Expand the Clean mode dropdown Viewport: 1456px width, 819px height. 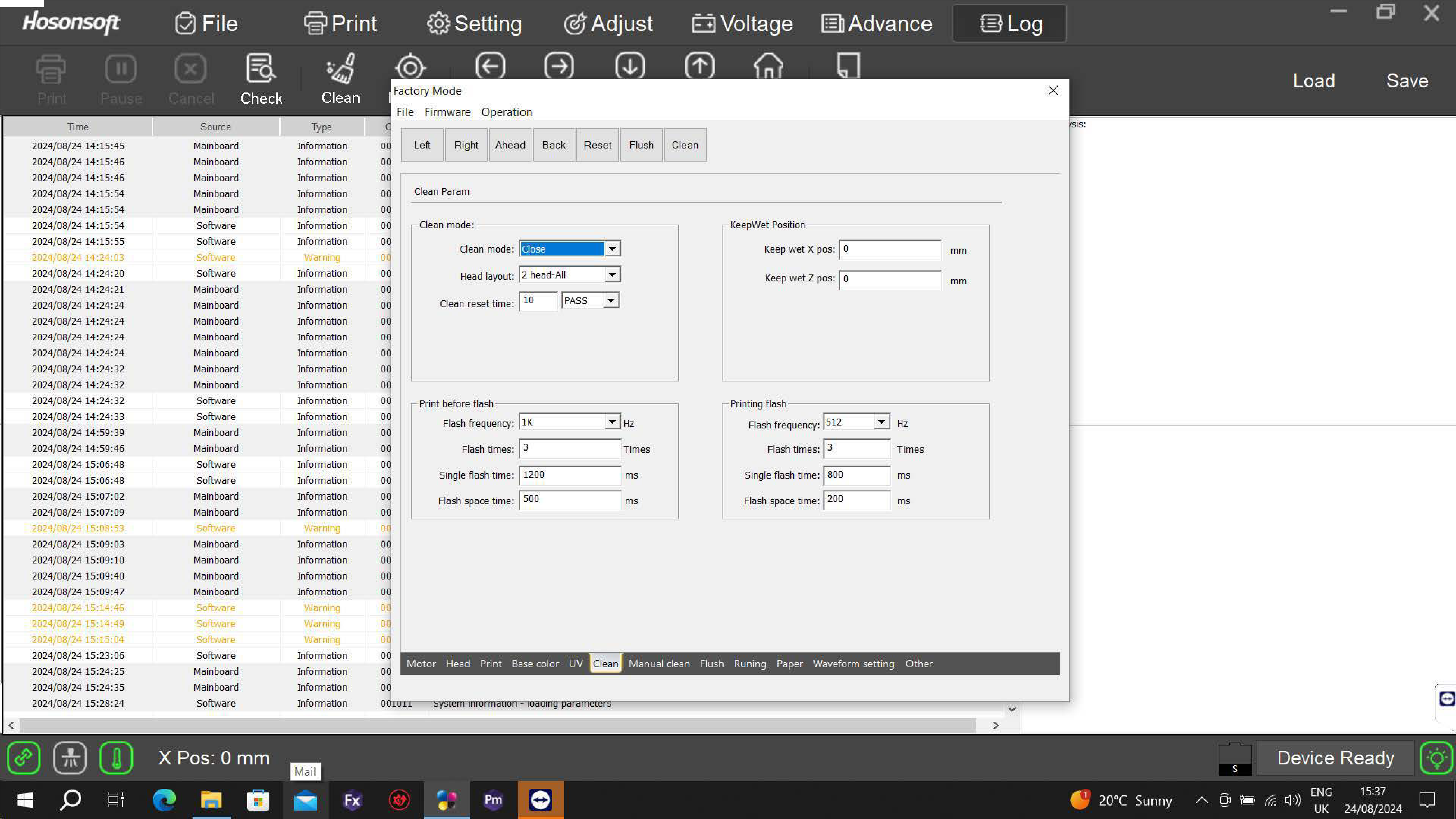(x=612, y=249)
